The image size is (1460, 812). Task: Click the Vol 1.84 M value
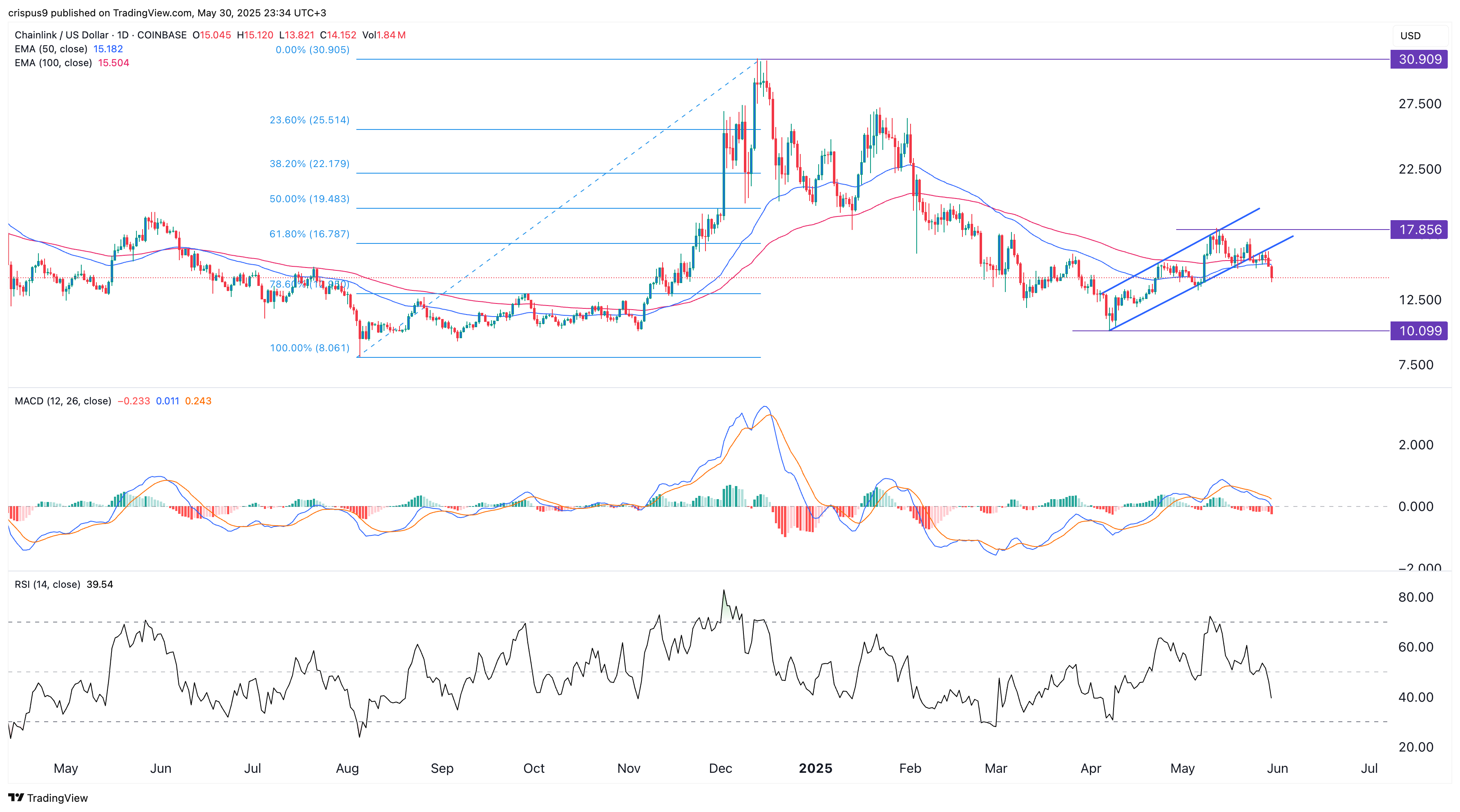pyautogui.click(x=384, y=35)
